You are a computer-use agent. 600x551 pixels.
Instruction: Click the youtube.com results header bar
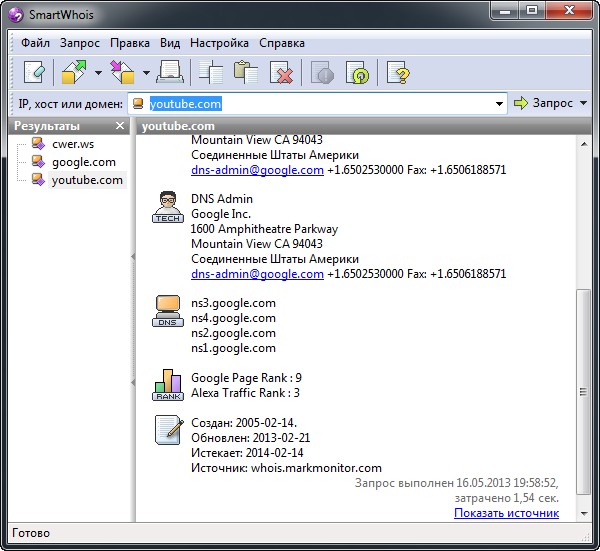click(x=364, y=126)
